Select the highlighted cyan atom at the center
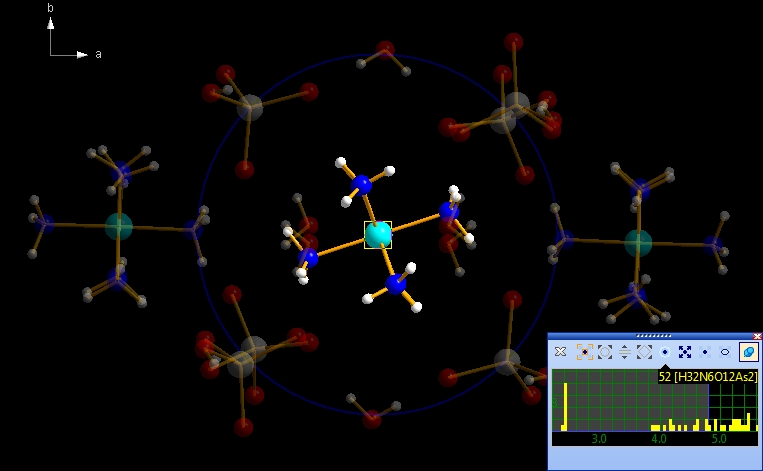Screen dimensions: 763x471 pyautogui.click(x=378, y=235)
